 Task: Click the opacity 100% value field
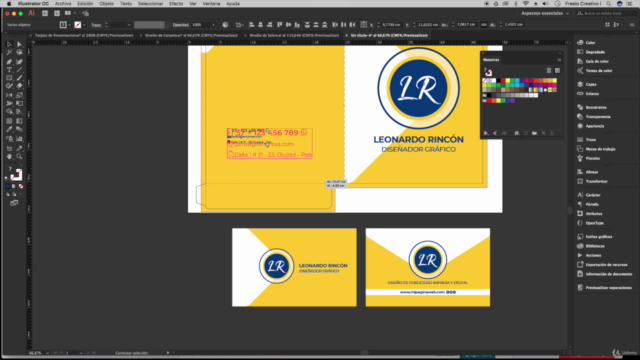click(x=201, y=25)
